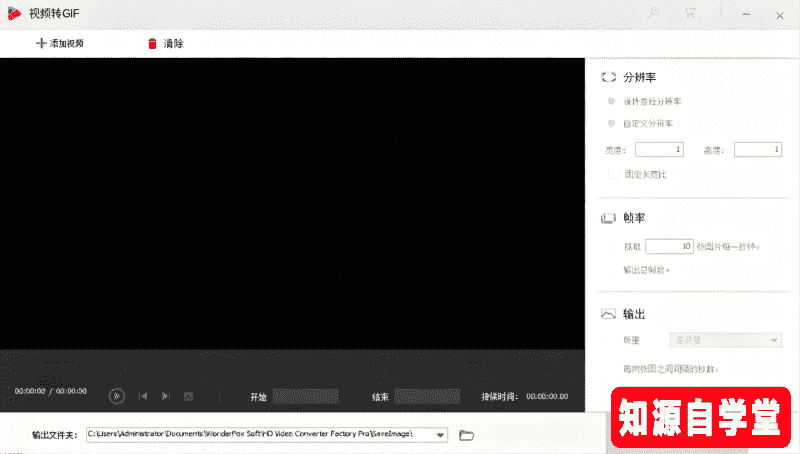Click the duration value 00:00:00.00
The height and width of the screenshot is (454, 800).
[x=547, y=396]
